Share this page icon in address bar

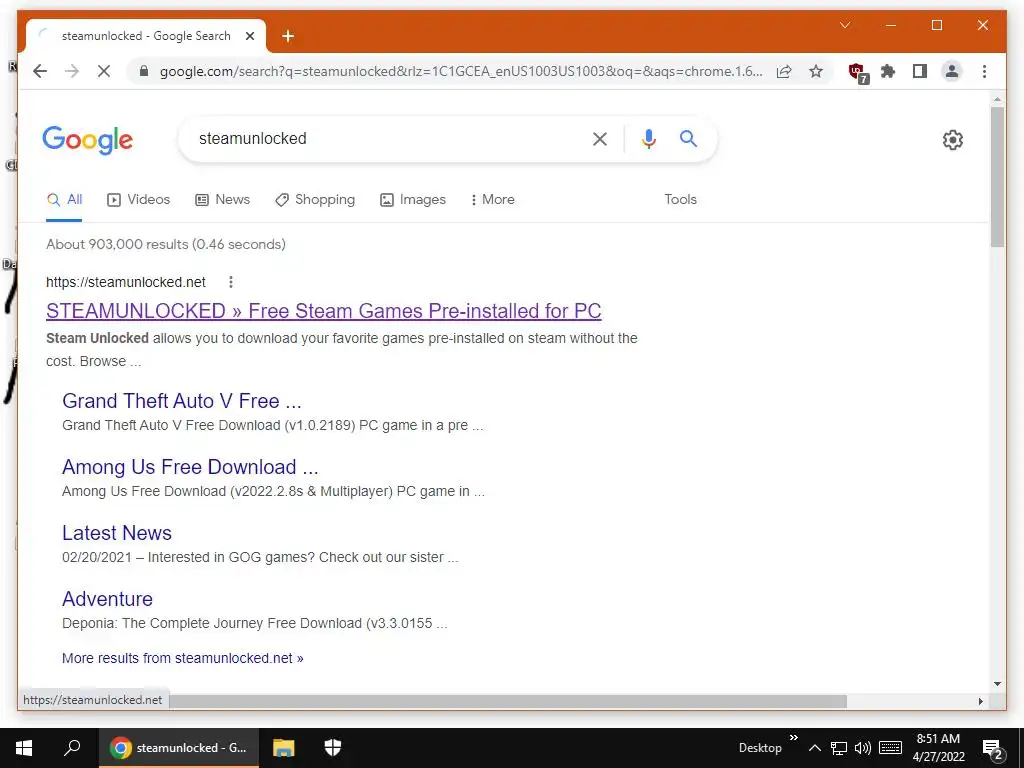tap(784, 71)
